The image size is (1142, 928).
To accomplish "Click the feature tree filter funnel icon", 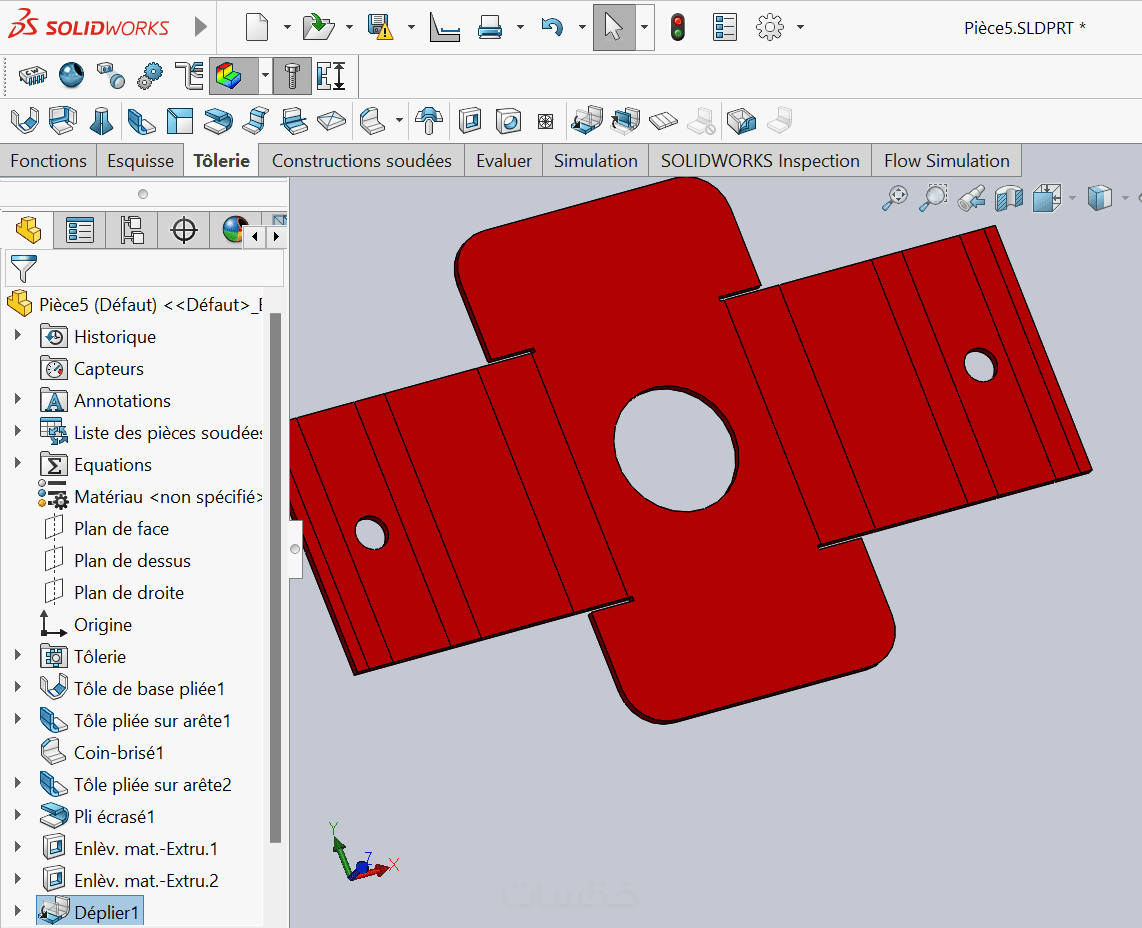I will click(x=22, y=268).
